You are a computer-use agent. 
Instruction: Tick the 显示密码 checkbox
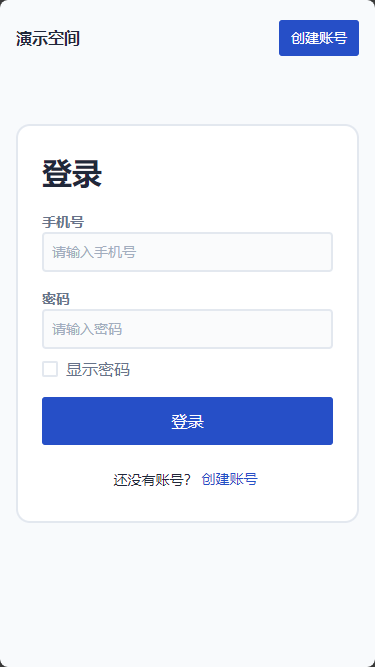pos(50,369)
